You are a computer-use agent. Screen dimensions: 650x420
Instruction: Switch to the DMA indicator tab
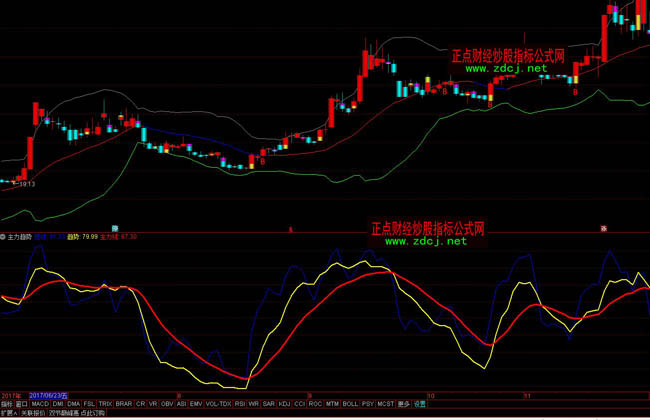pos(73,404)
